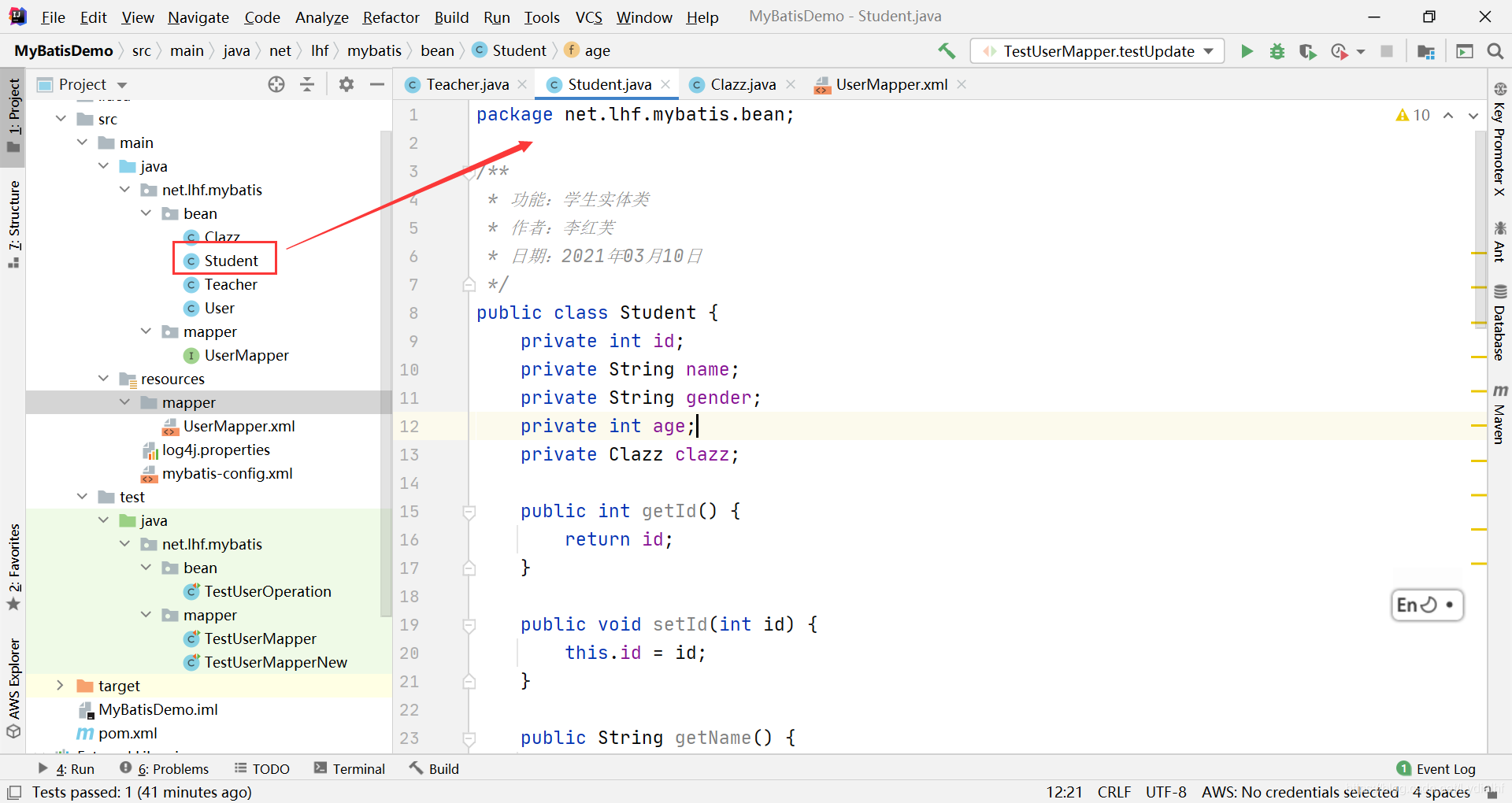Open the Key Promoter X tool window
The height and width of the screenshot is (803, 1512).
pos(1499,139)
